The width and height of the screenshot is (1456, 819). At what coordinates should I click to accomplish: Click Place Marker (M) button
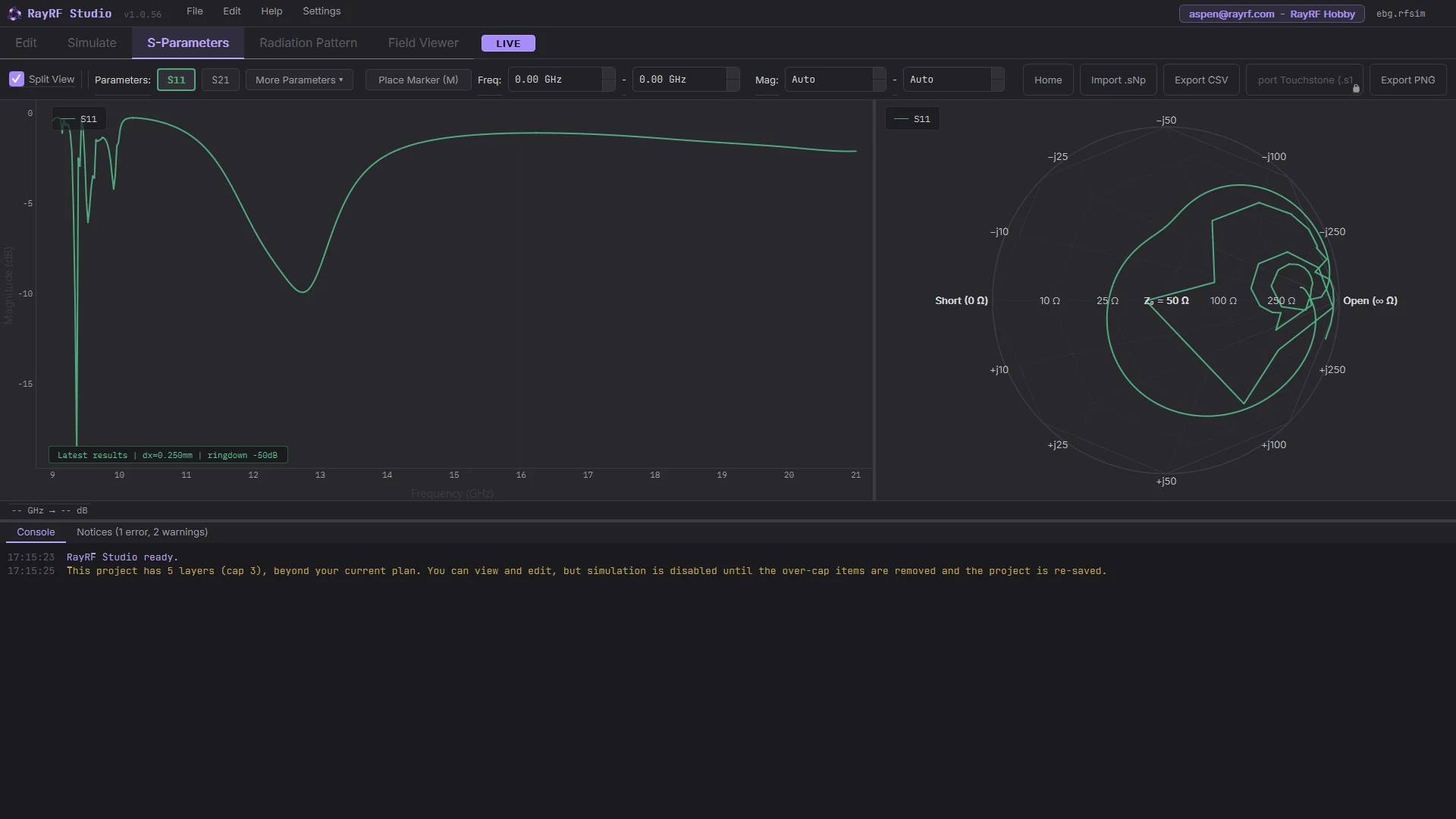point(419,80)
